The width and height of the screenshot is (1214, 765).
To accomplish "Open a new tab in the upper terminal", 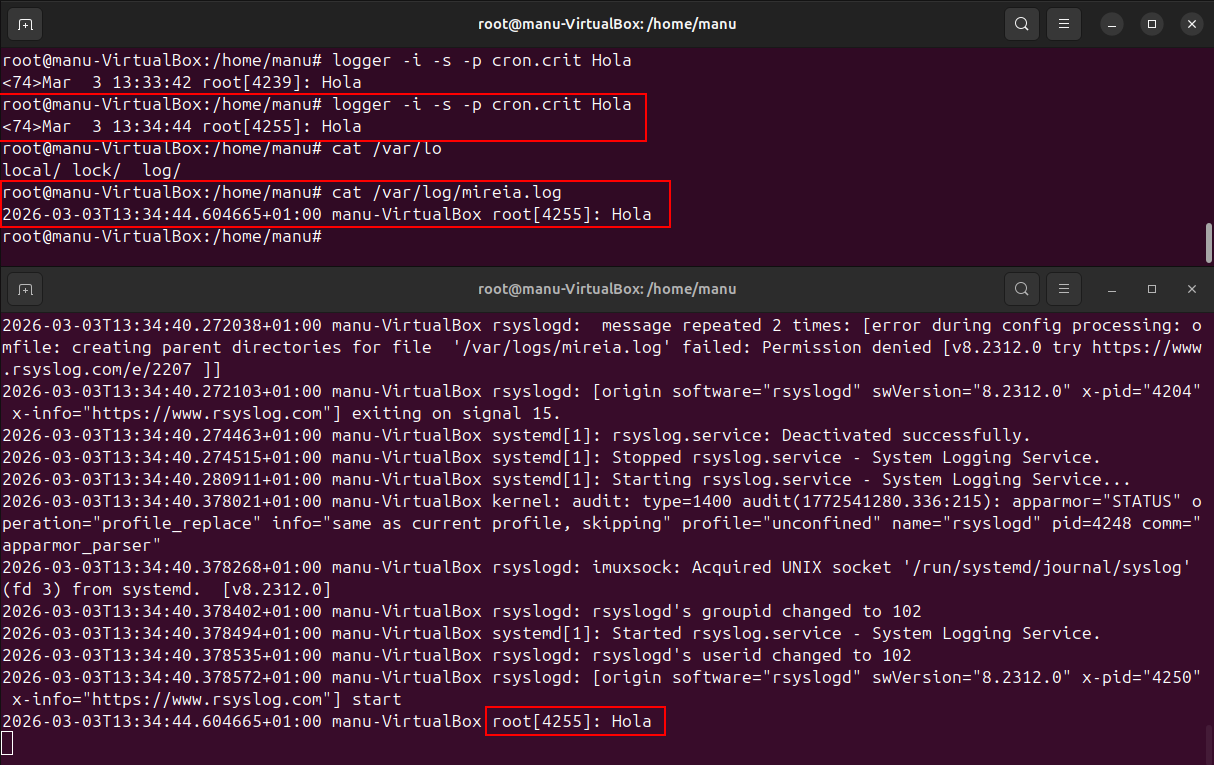I will (x=25, y=24).
